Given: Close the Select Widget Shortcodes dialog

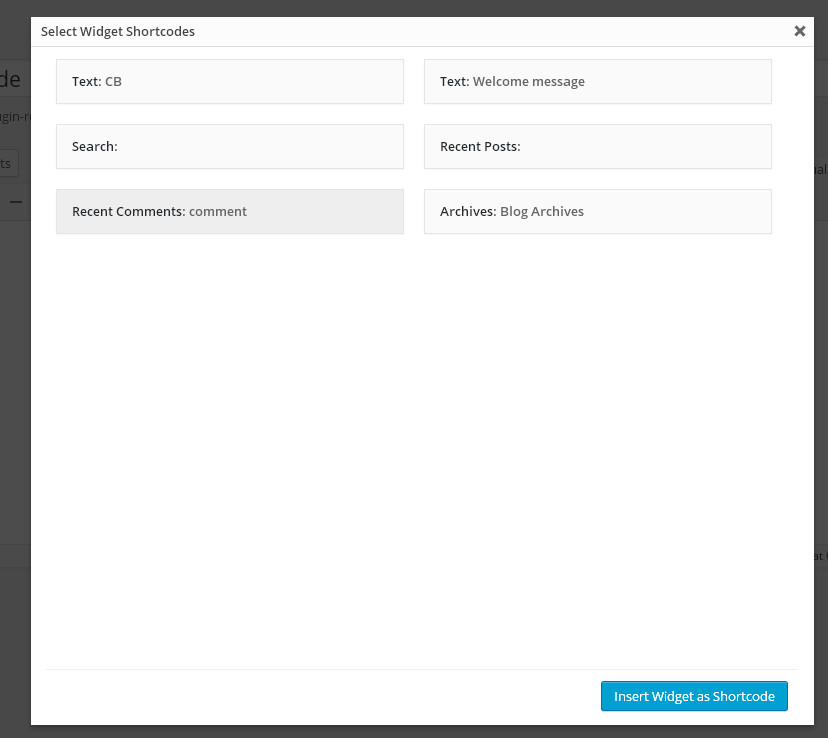Looking at the screenshot, I should tap(799, 31).
